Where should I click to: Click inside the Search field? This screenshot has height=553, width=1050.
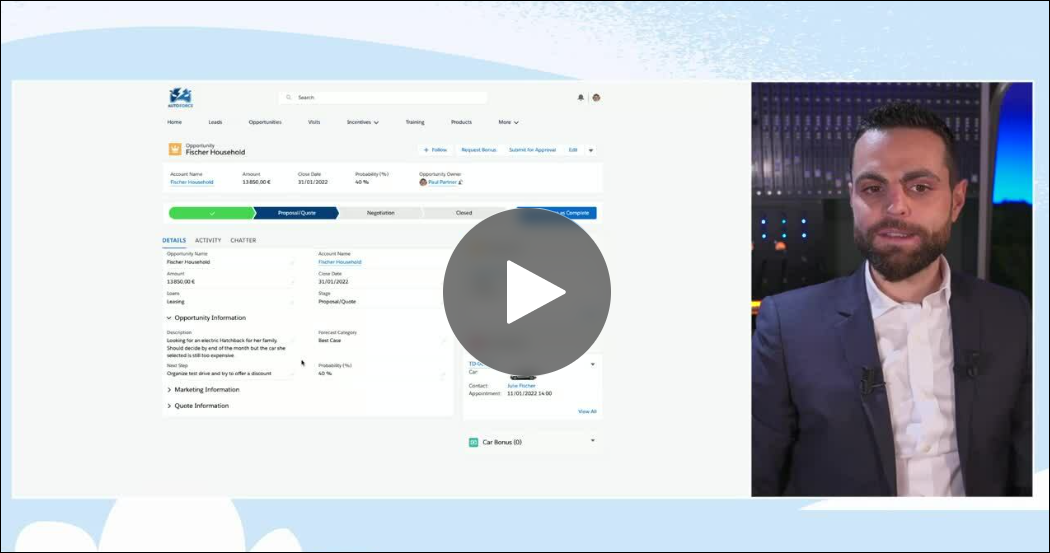pyautogui.click(x=383, y=97)
